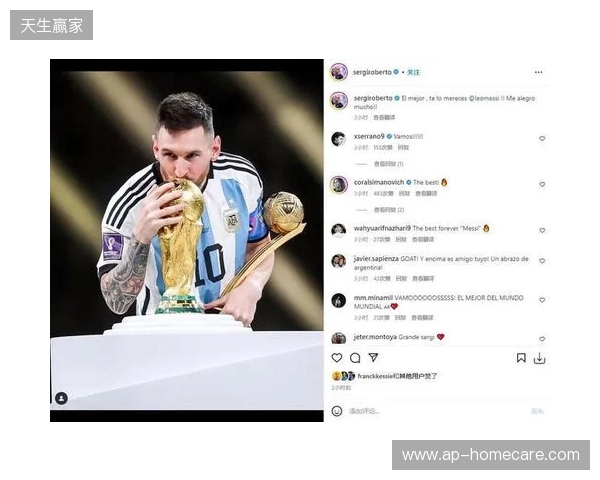Expand replies under coralsimanovich's comment
The image size is (600, 480).
pyautogui.click(x=388, y=210)
